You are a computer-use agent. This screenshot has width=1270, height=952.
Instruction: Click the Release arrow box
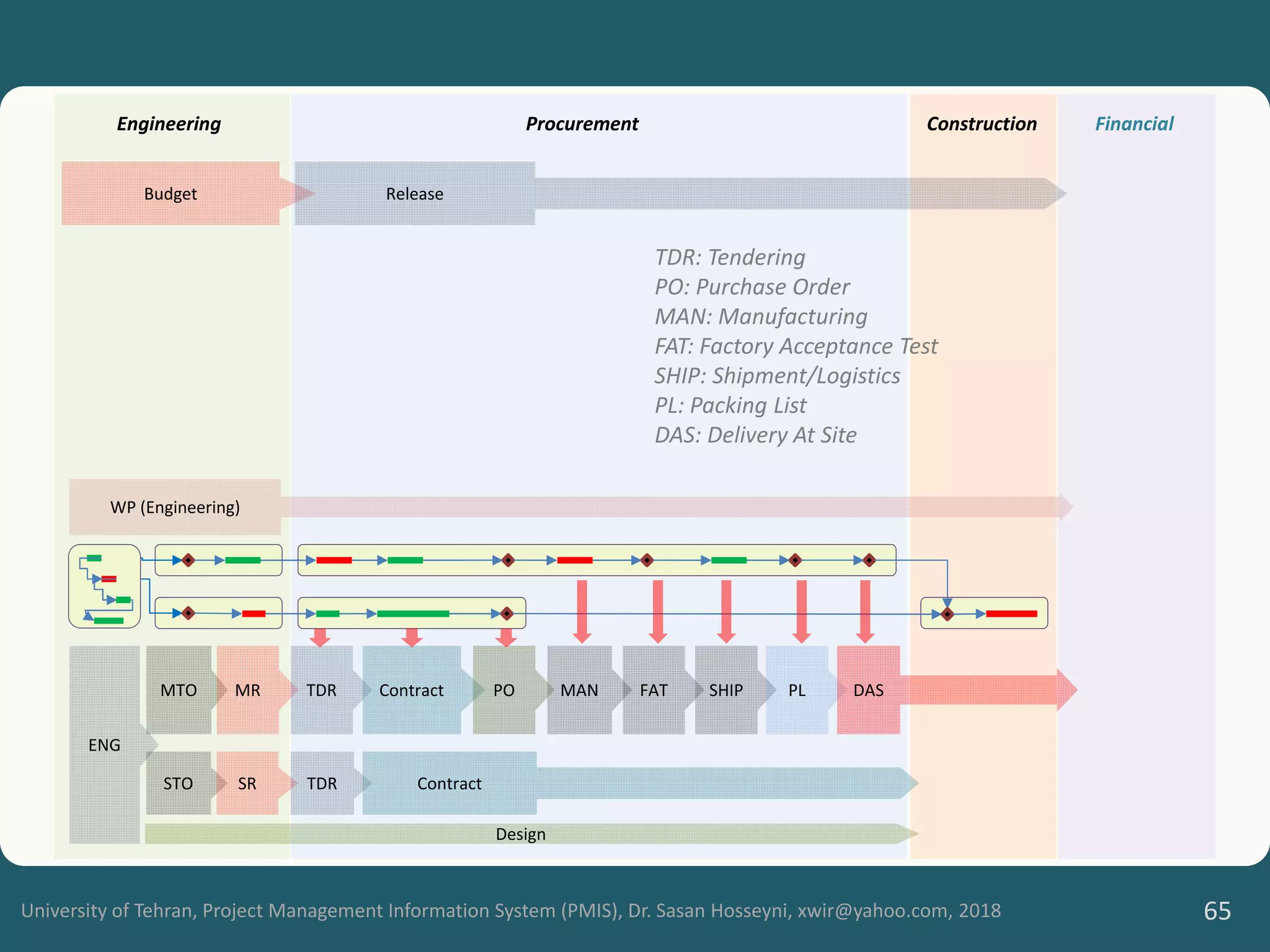414,193
